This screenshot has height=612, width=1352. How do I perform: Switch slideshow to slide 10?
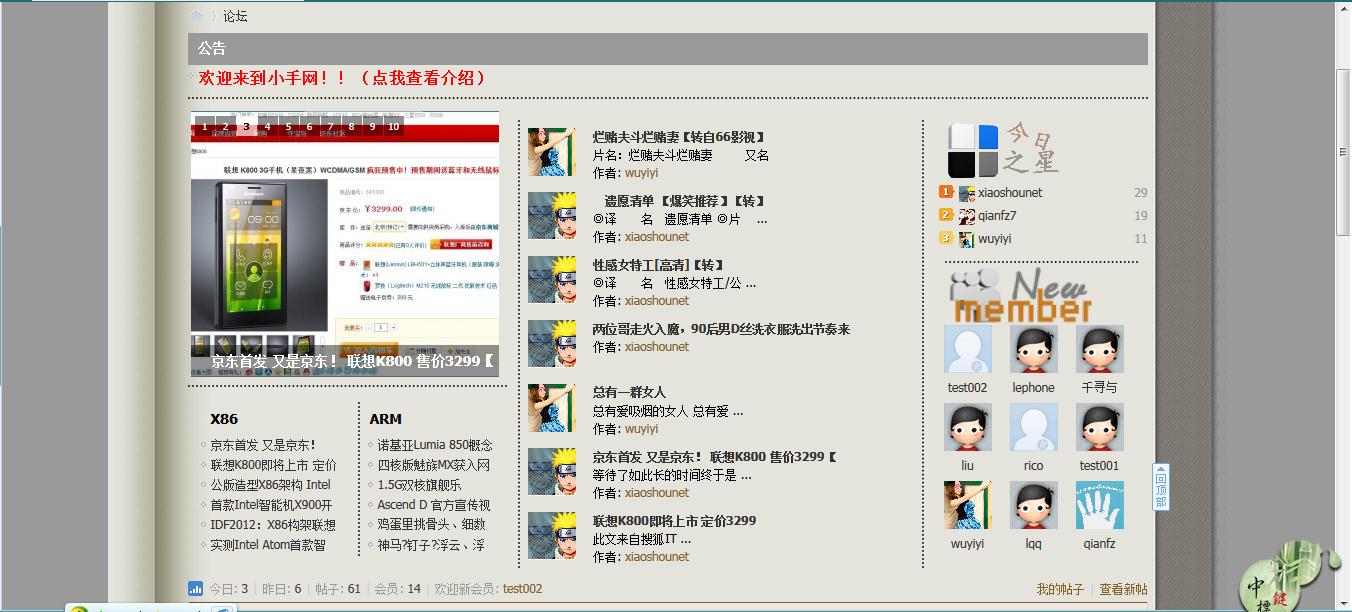click(x=394, y=127)
